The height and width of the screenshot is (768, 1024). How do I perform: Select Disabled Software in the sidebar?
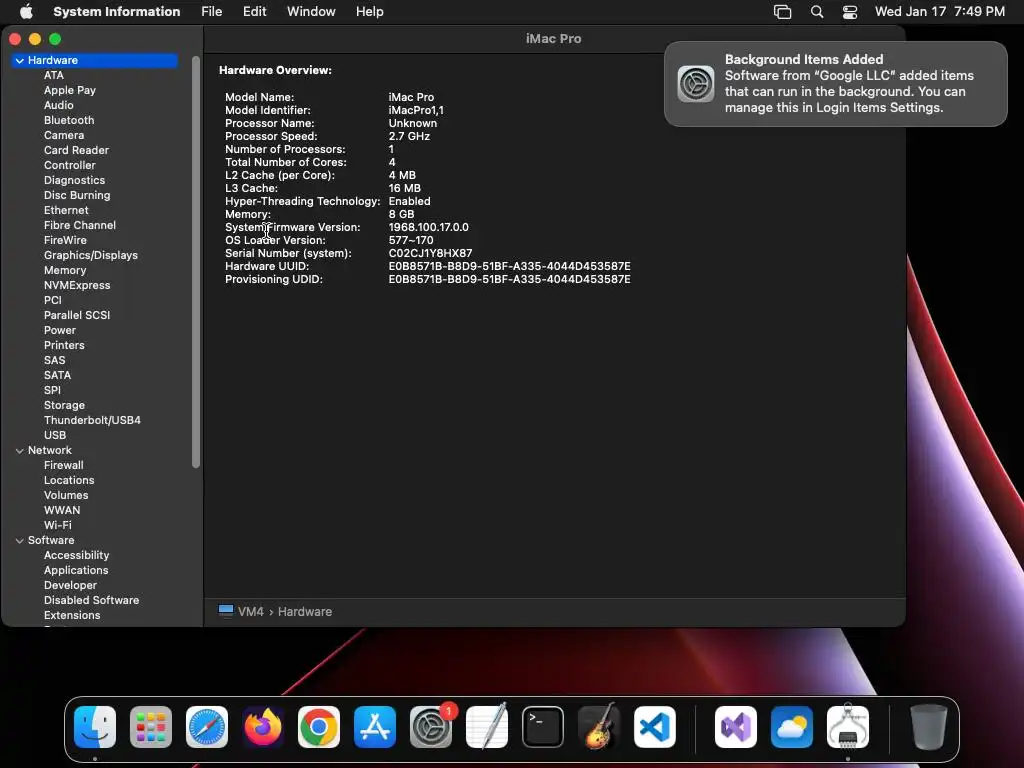91,601
